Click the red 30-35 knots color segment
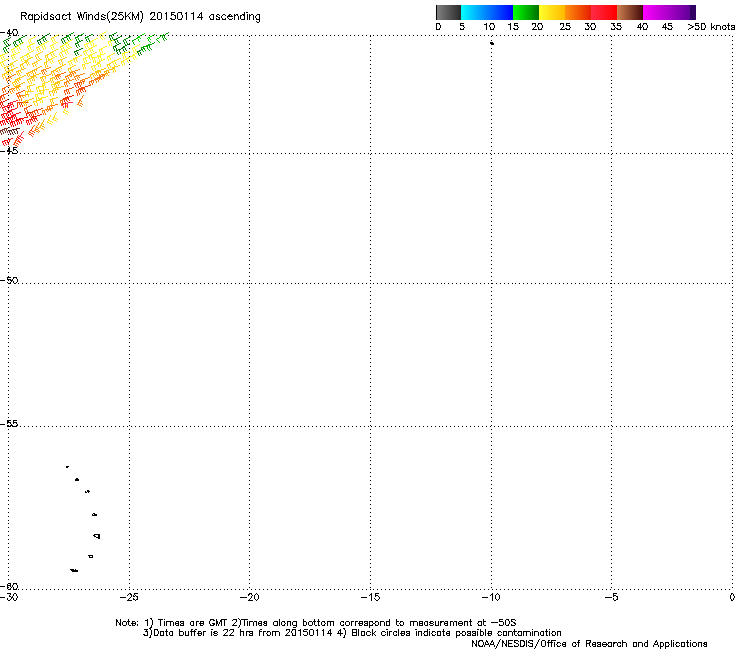Screen dimensions: 740x650 click(604, 12)
